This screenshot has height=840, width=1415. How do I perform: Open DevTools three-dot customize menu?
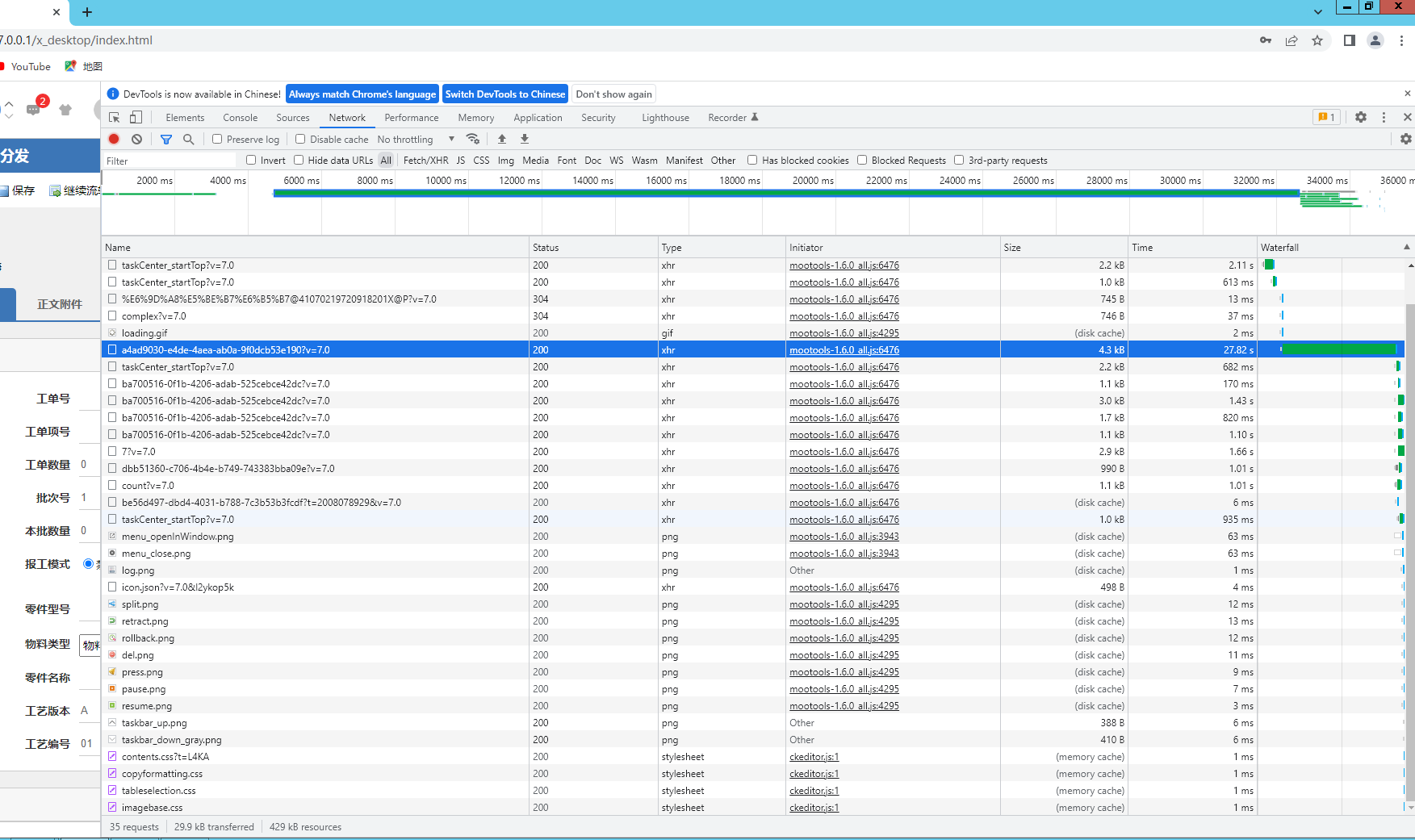(x=1384, y=118)
